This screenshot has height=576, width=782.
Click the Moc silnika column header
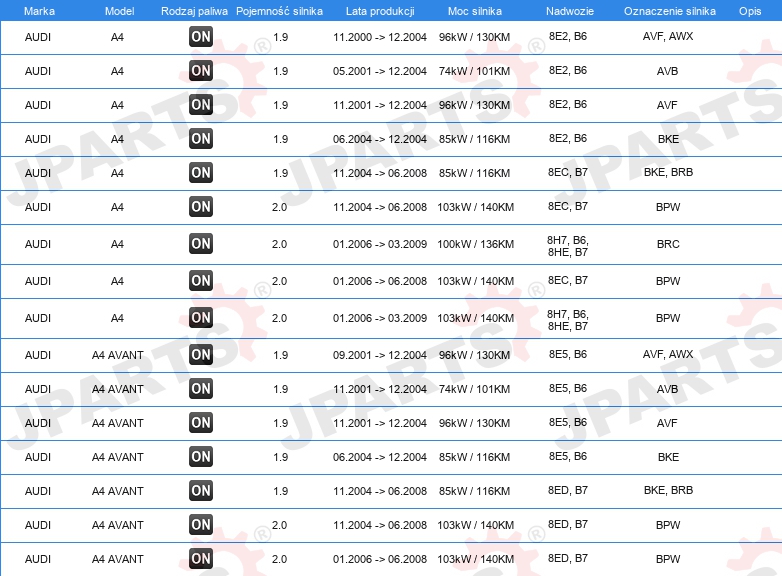(x=475, y=11)
